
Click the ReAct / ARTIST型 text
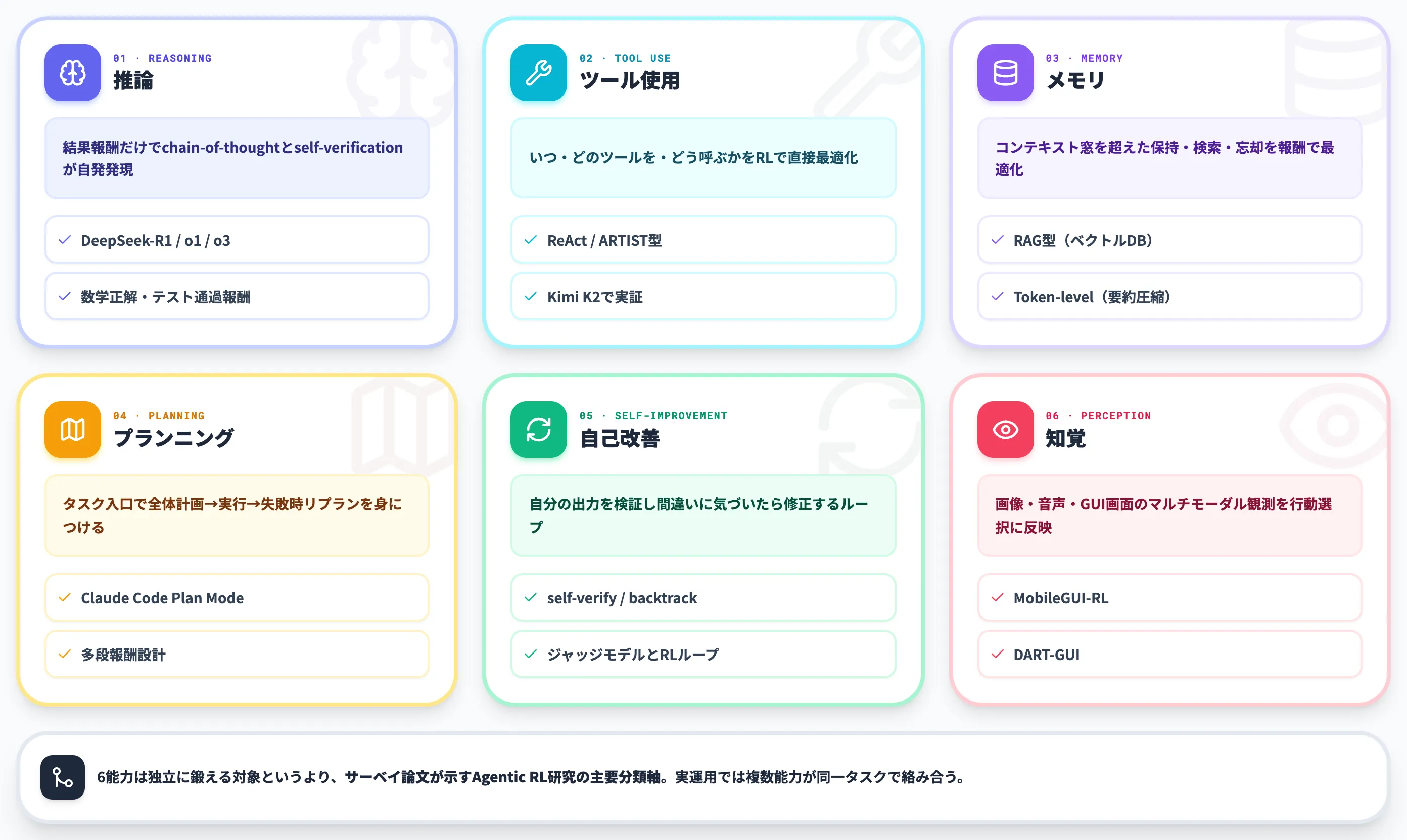pyautogui.click(x=604, y=241)
